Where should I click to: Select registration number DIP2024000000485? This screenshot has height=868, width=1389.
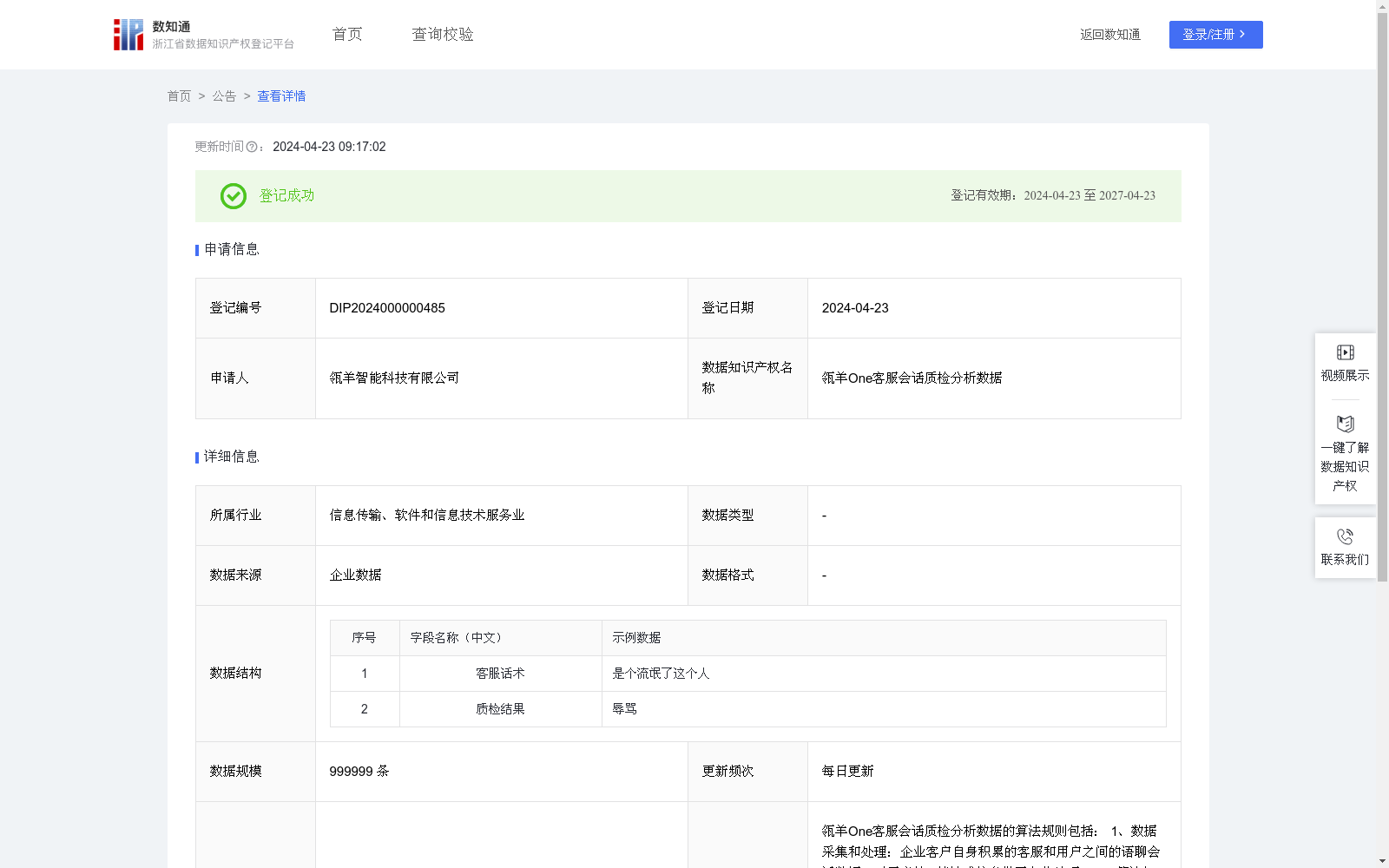pyautogui.click(x=387, y=308)
